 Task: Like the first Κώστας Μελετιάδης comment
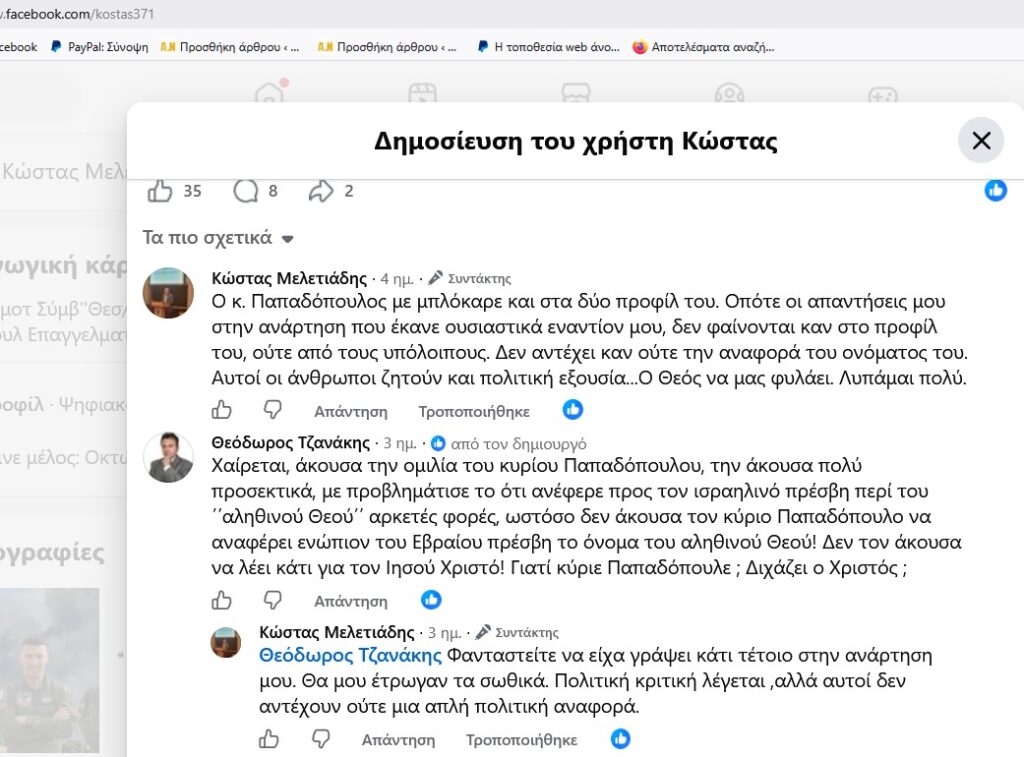[x=221, y=410]
